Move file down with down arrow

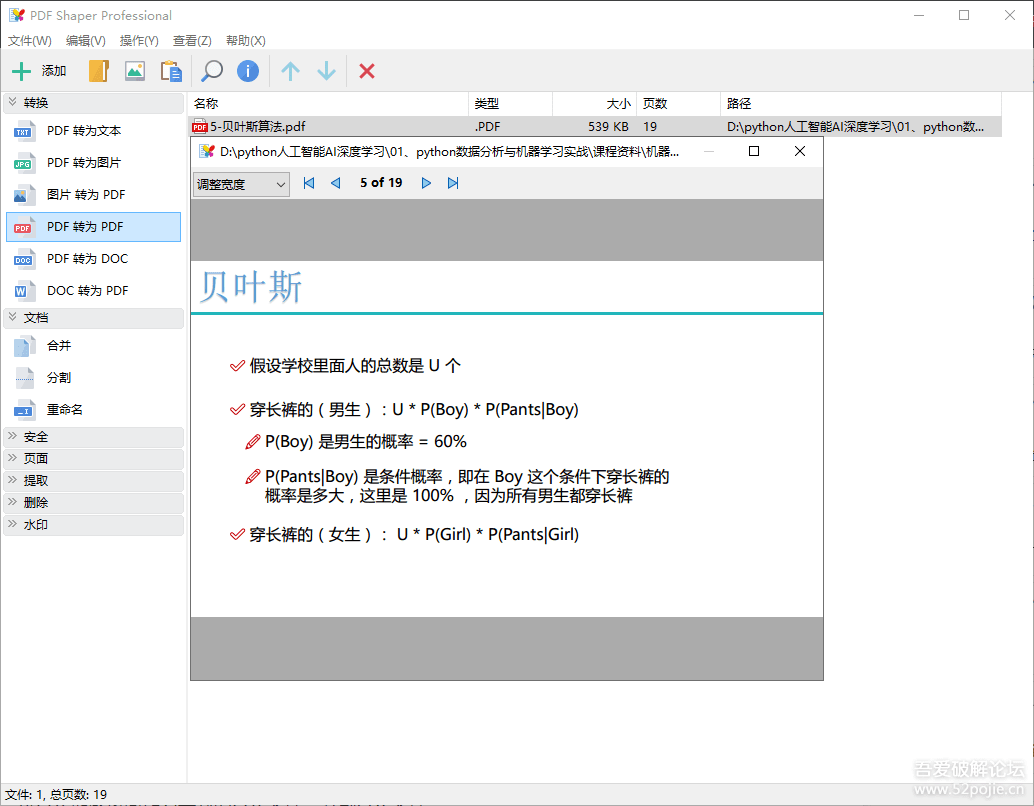[326, 71]
